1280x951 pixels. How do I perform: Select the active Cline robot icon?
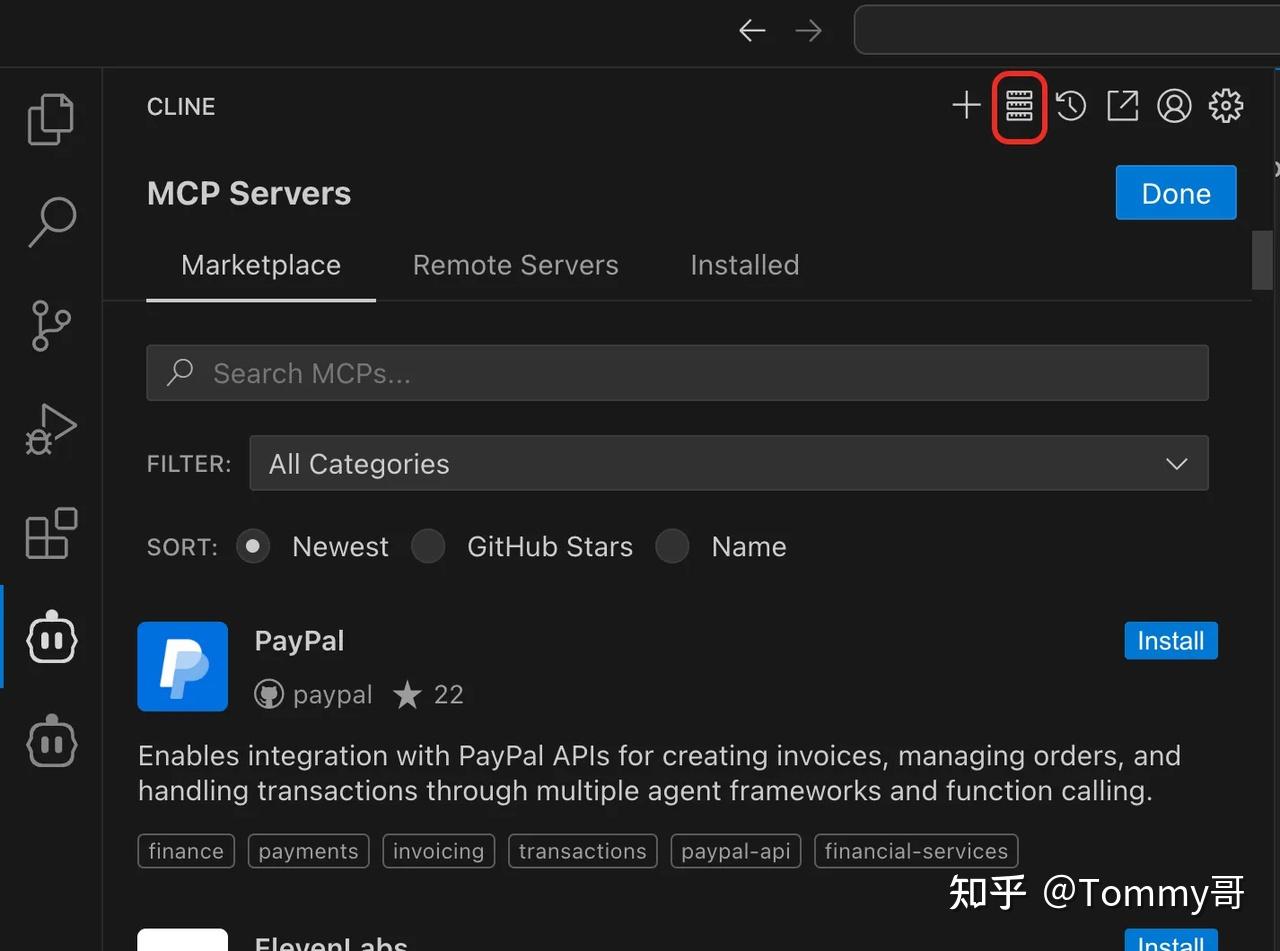click(x=51, y=637)
